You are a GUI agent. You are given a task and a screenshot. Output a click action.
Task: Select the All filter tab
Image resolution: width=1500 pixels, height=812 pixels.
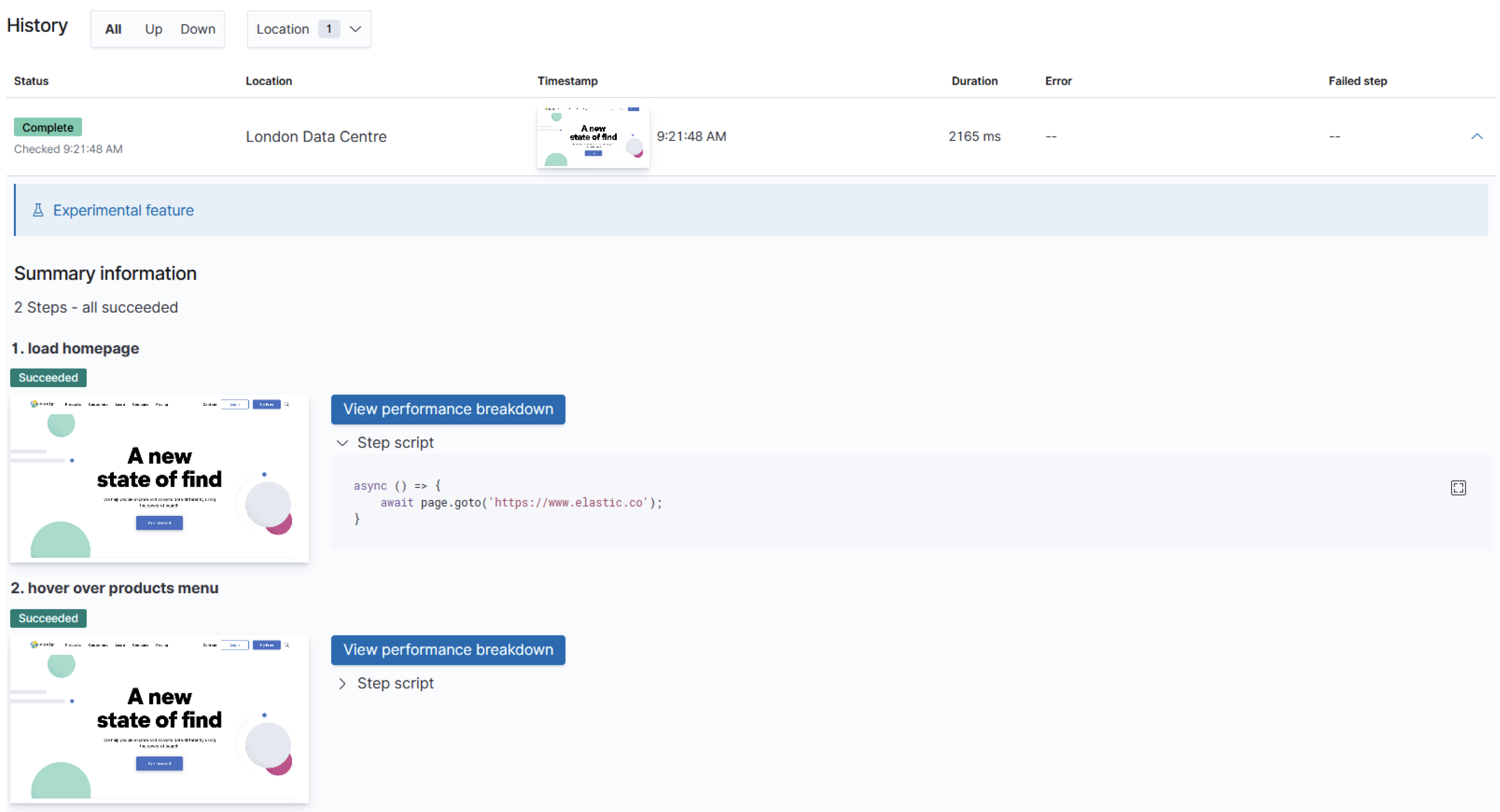(x=113, y=29)
